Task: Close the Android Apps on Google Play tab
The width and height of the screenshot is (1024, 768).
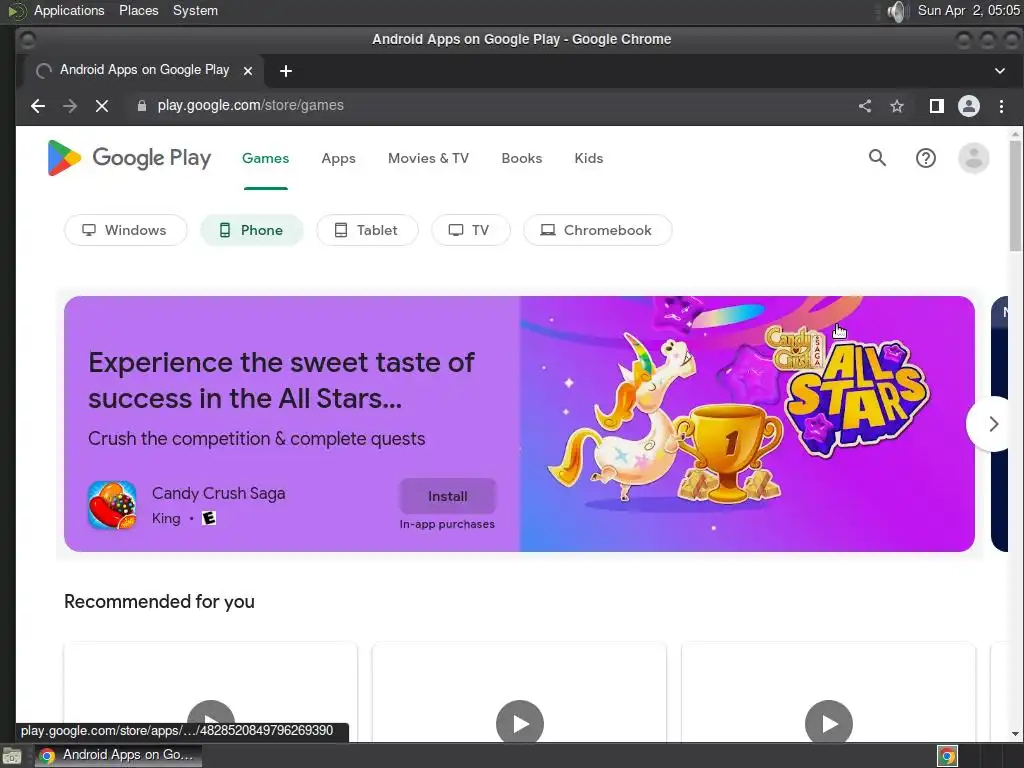Action: coord(248,71)
